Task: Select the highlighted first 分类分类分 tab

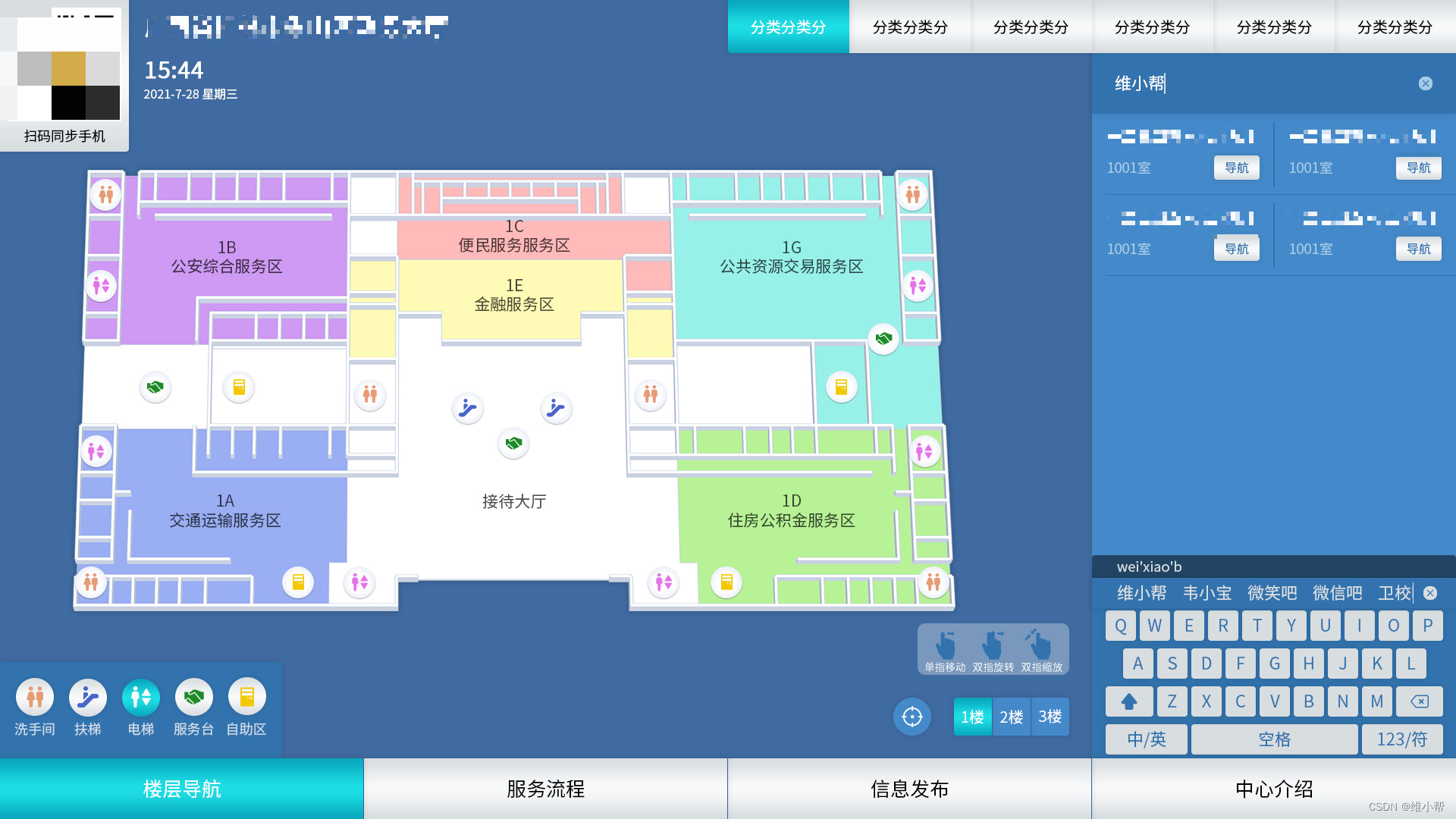Action: 789,27
